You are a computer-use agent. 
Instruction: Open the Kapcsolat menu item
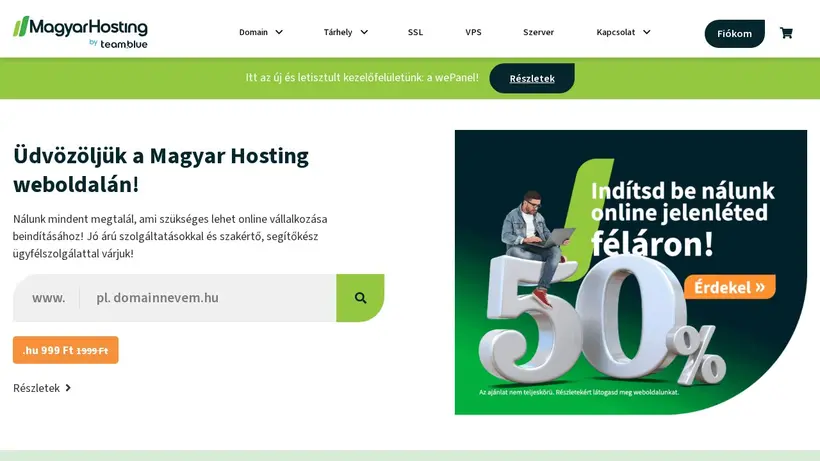[616, 32]
